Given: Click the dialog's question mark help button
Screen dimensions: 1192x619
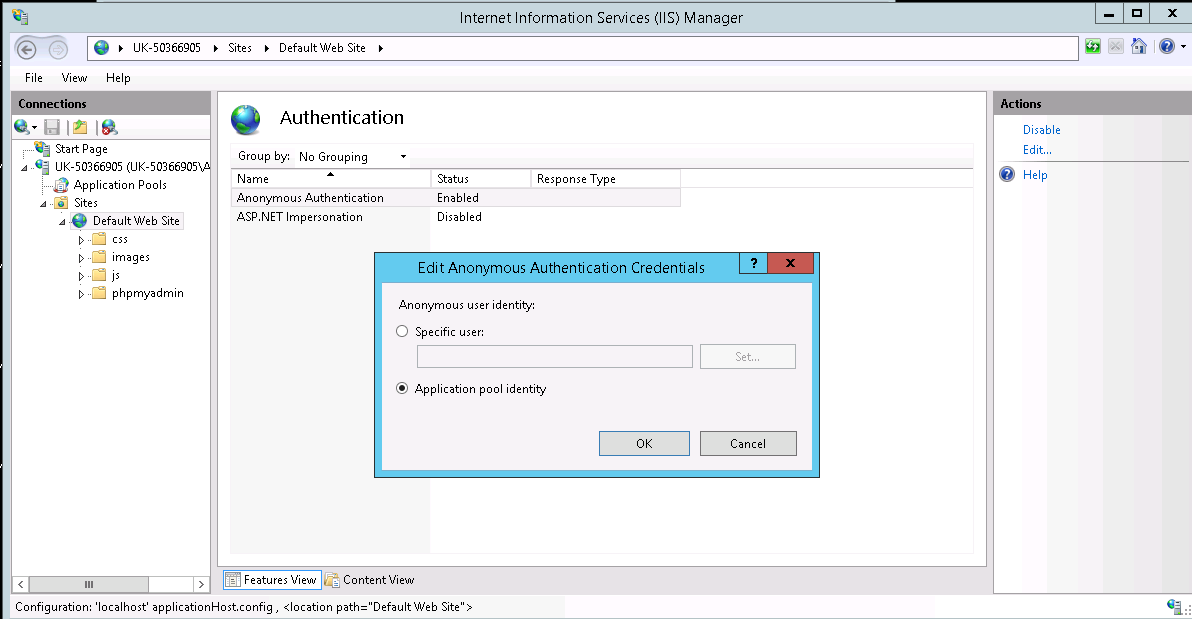Looking at the screenshot, I should pyautogui.click(x=753, y=263).
